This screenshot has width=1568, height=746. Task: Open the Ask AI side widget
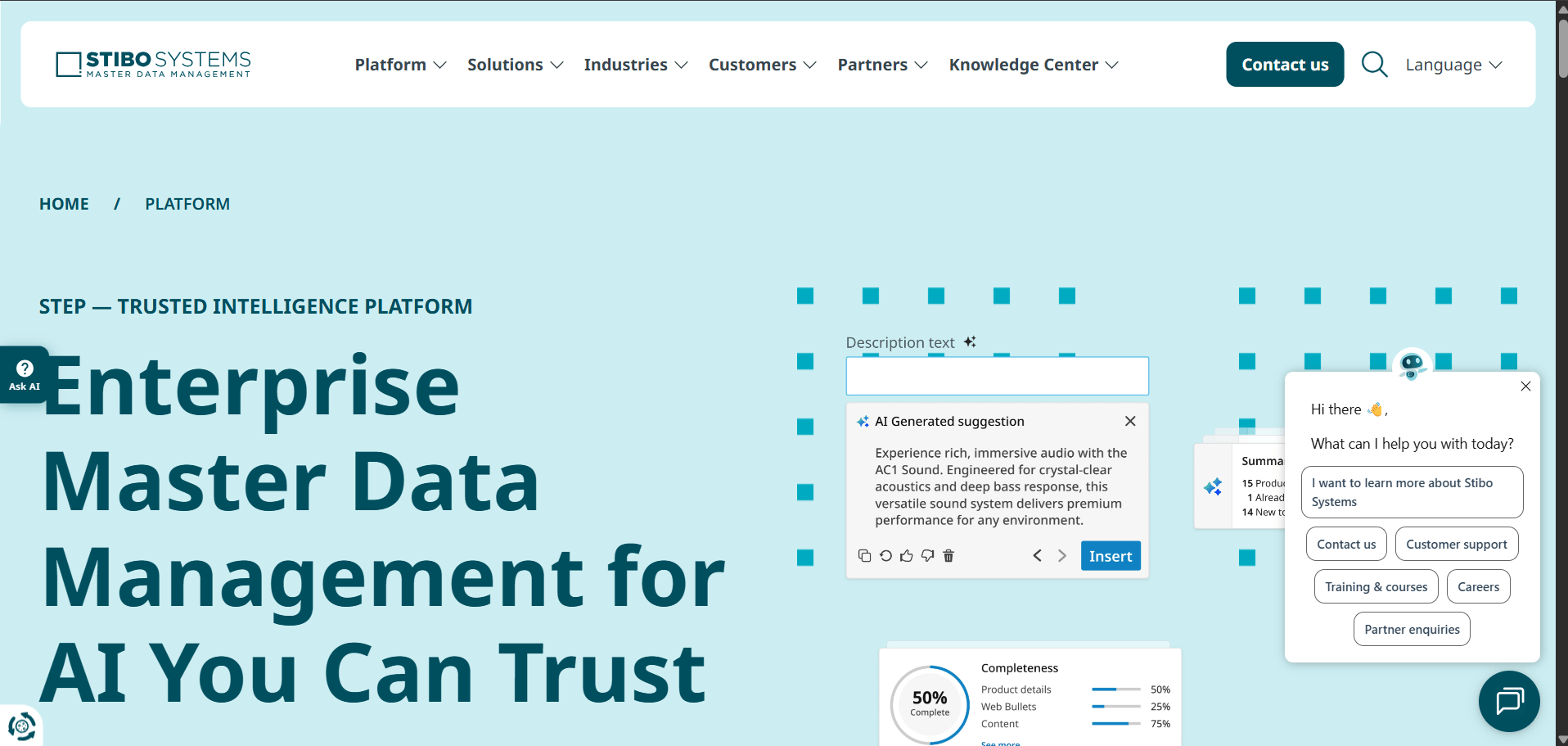(x=24, y=375)
